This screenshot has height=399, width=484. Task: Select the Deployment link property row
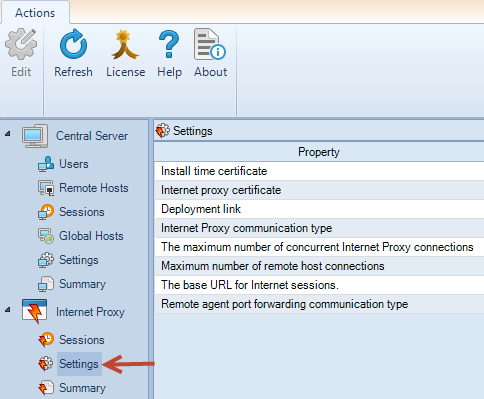click(319, 209)
